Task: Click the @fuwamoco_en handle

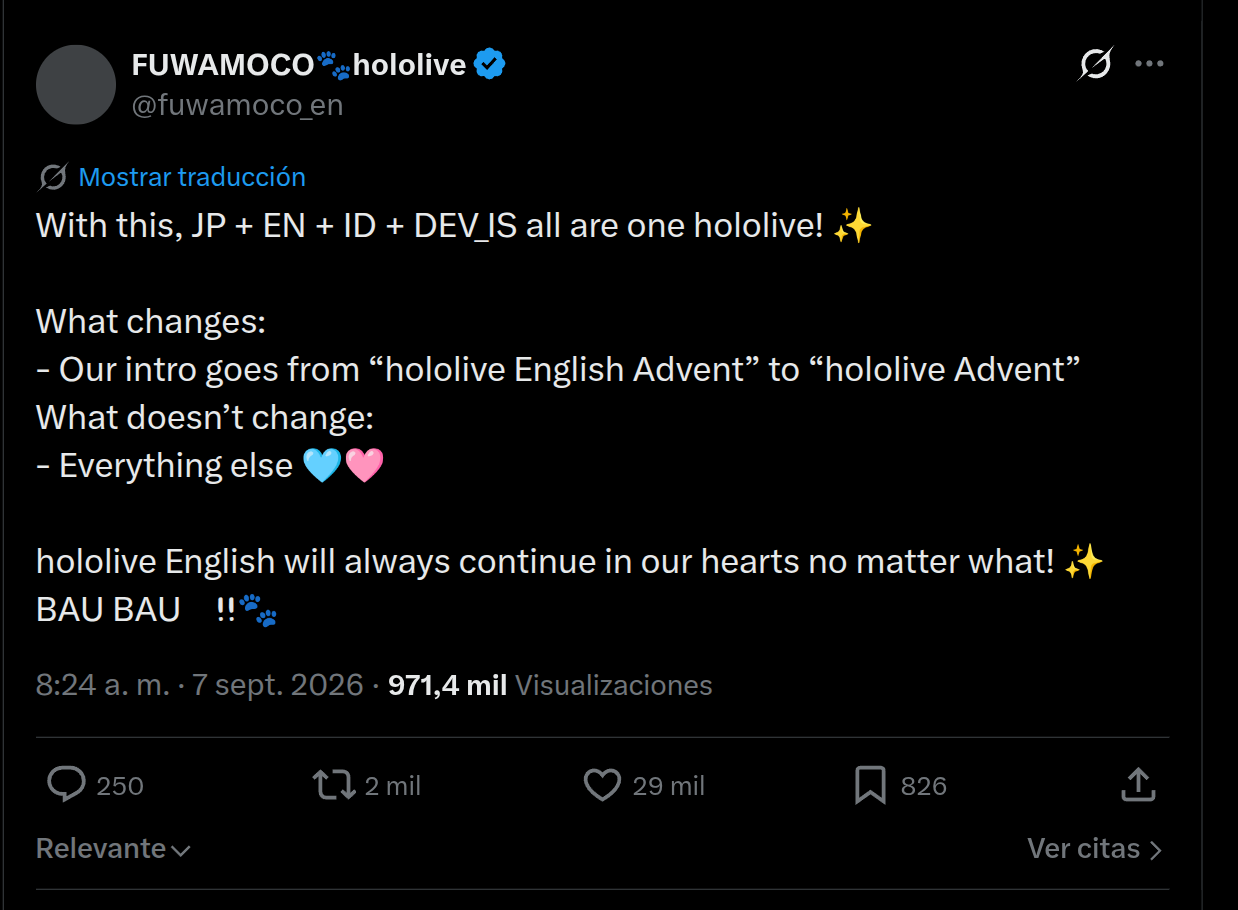Action: (x=237, y=105)
